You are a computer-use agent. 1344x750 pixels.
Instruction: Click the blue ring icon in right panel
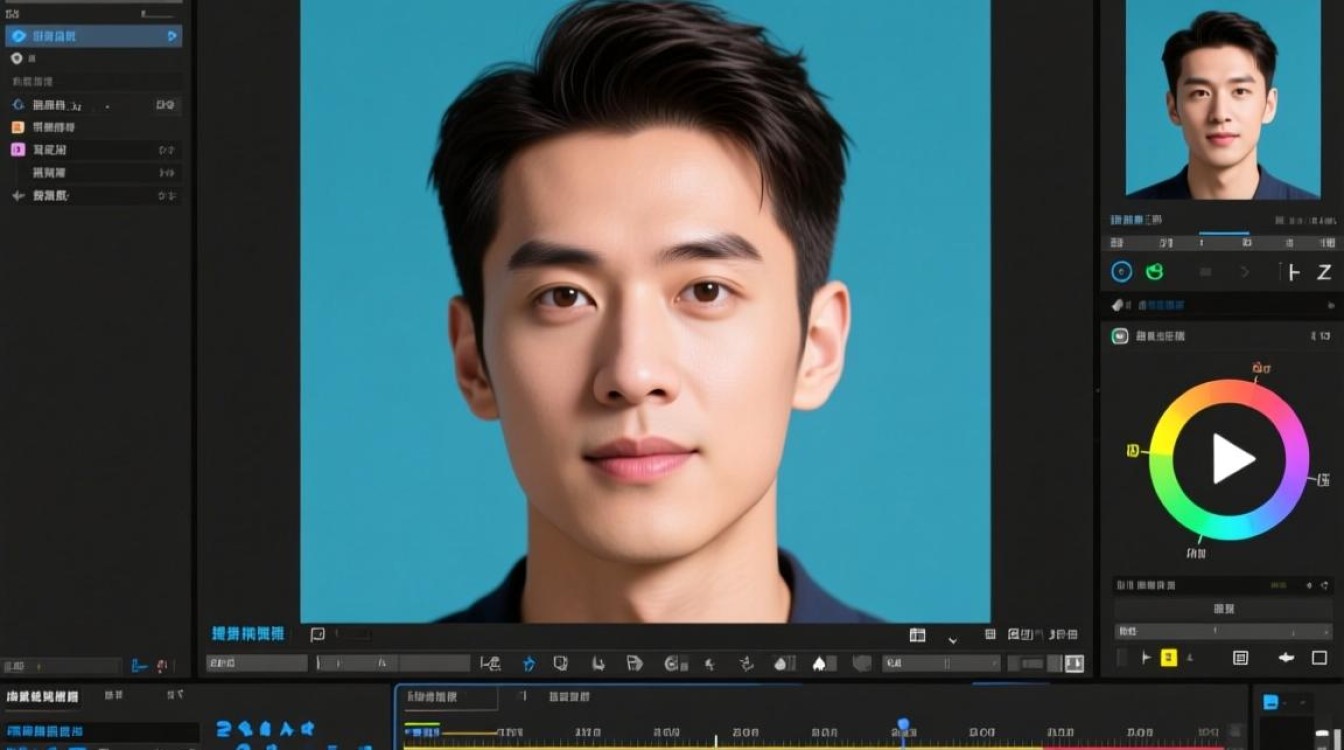tap(1122, 271)
